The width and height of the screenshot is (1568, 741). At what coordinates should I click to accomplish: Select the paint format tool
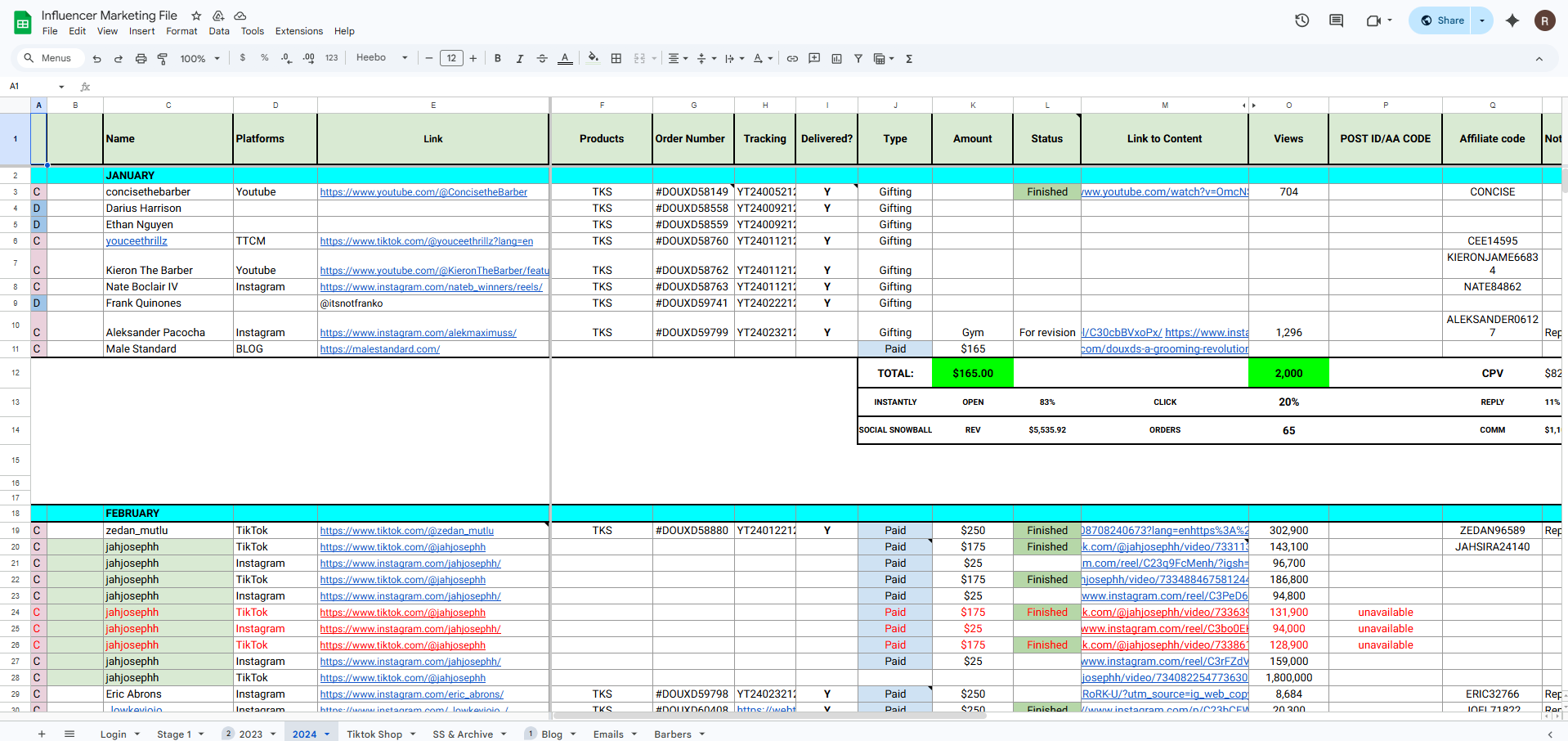pos(163,59)
